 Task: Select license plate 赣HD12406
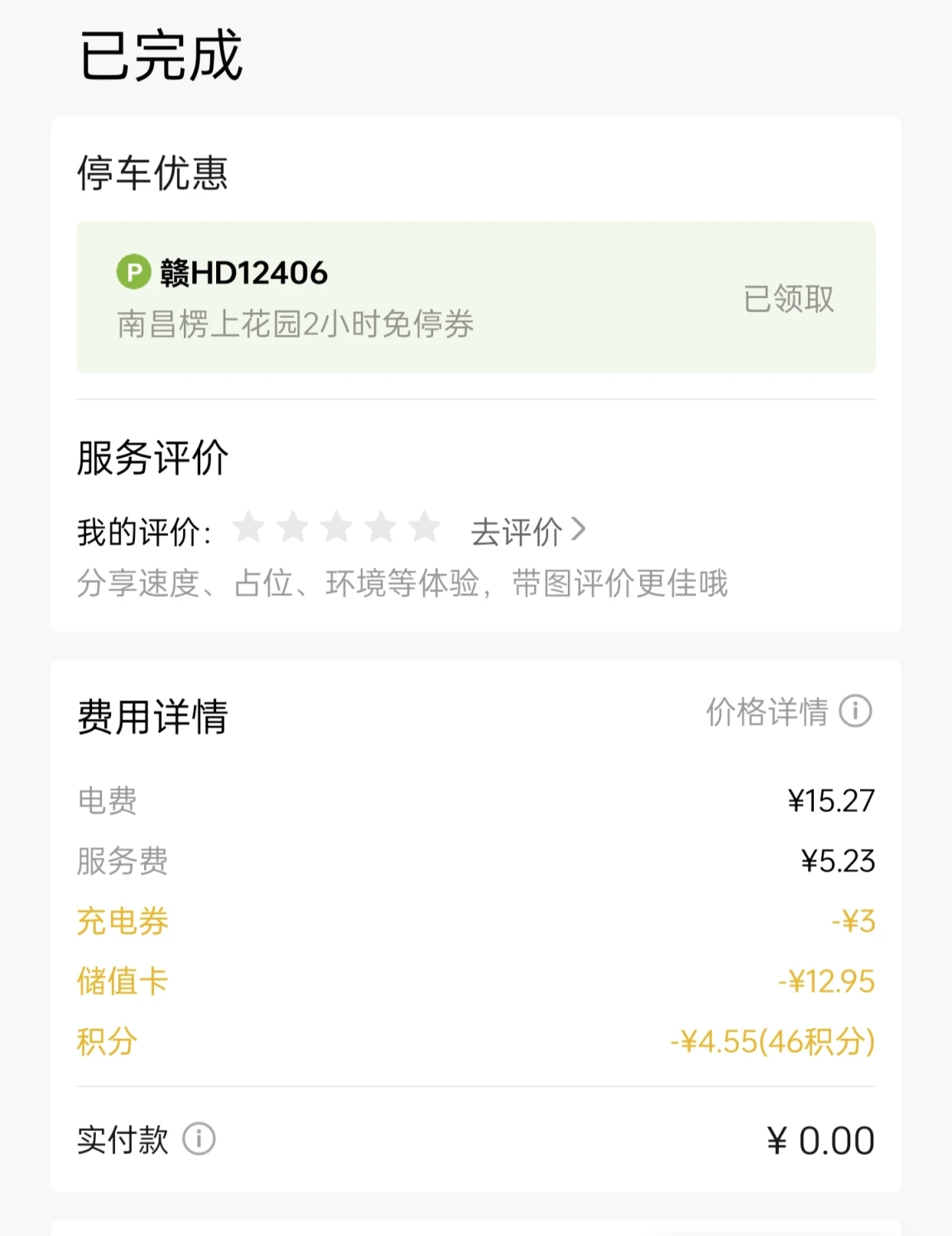click(x=244, y=272)
